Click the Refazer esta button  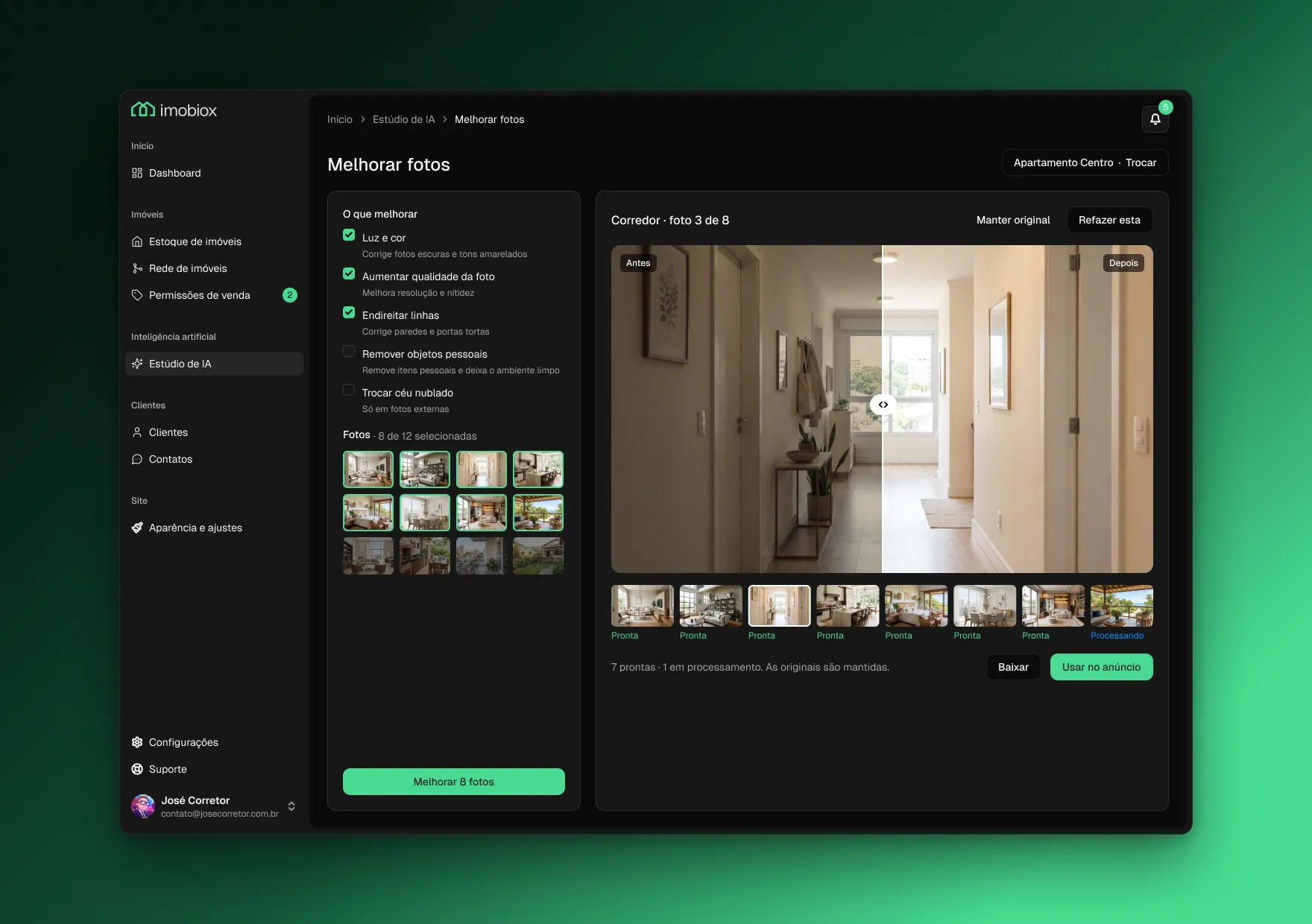[1109, 220]
